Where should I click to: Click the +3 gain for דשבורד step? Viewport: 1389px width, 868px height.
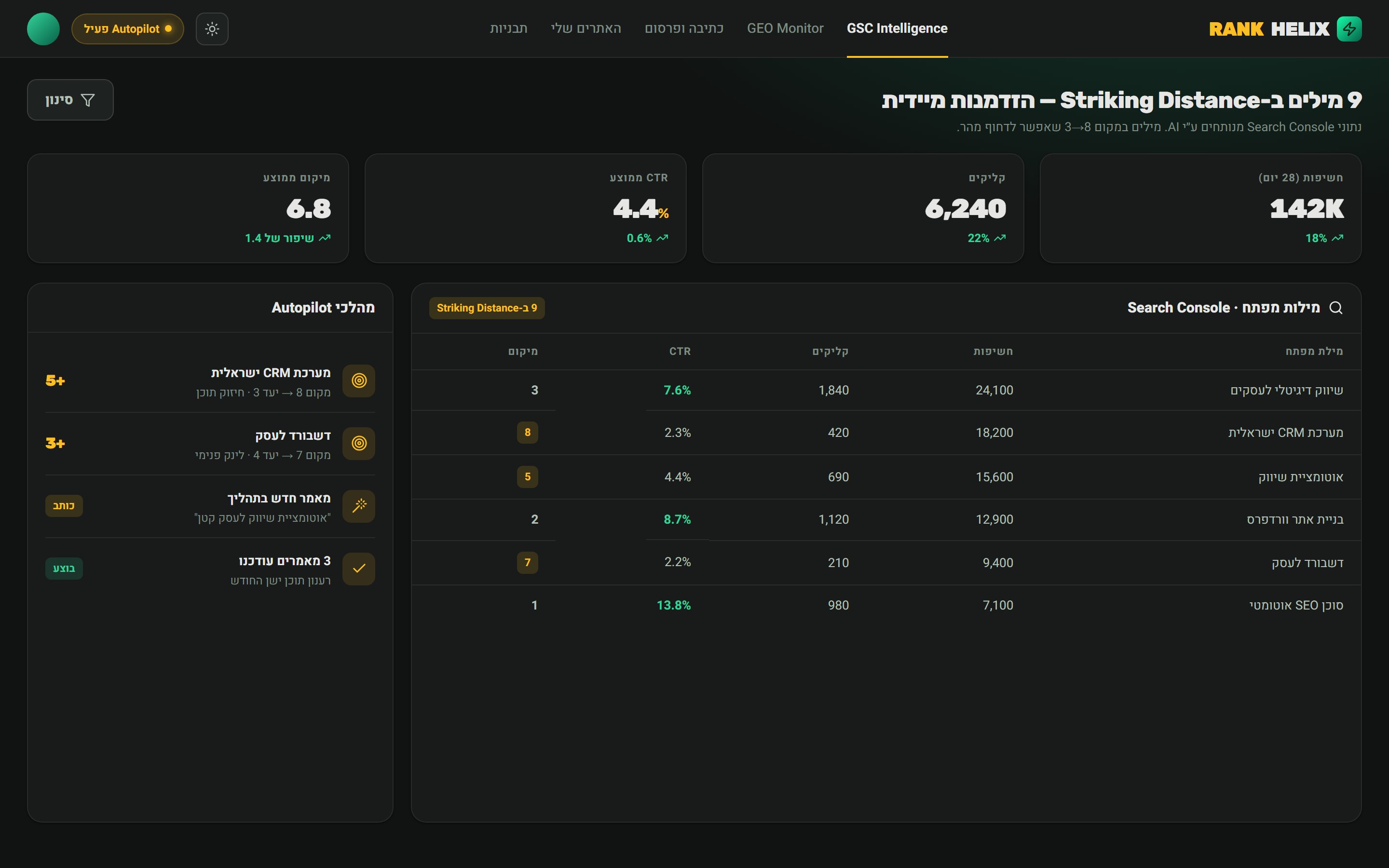pyautogui.click(x=55, y=443)
